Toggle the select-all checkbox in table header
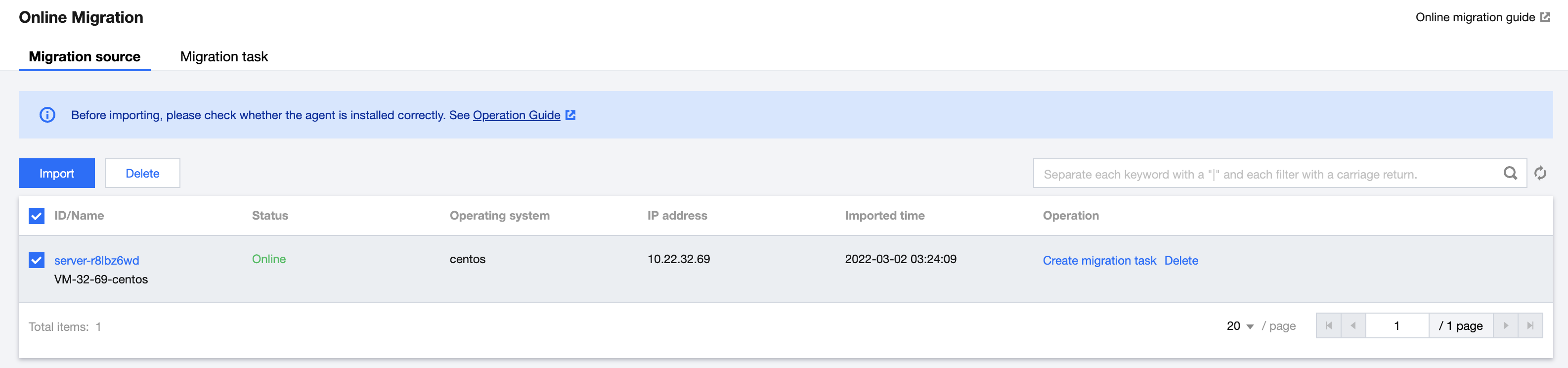This screenshot has height=368, width=1568. 37,216
